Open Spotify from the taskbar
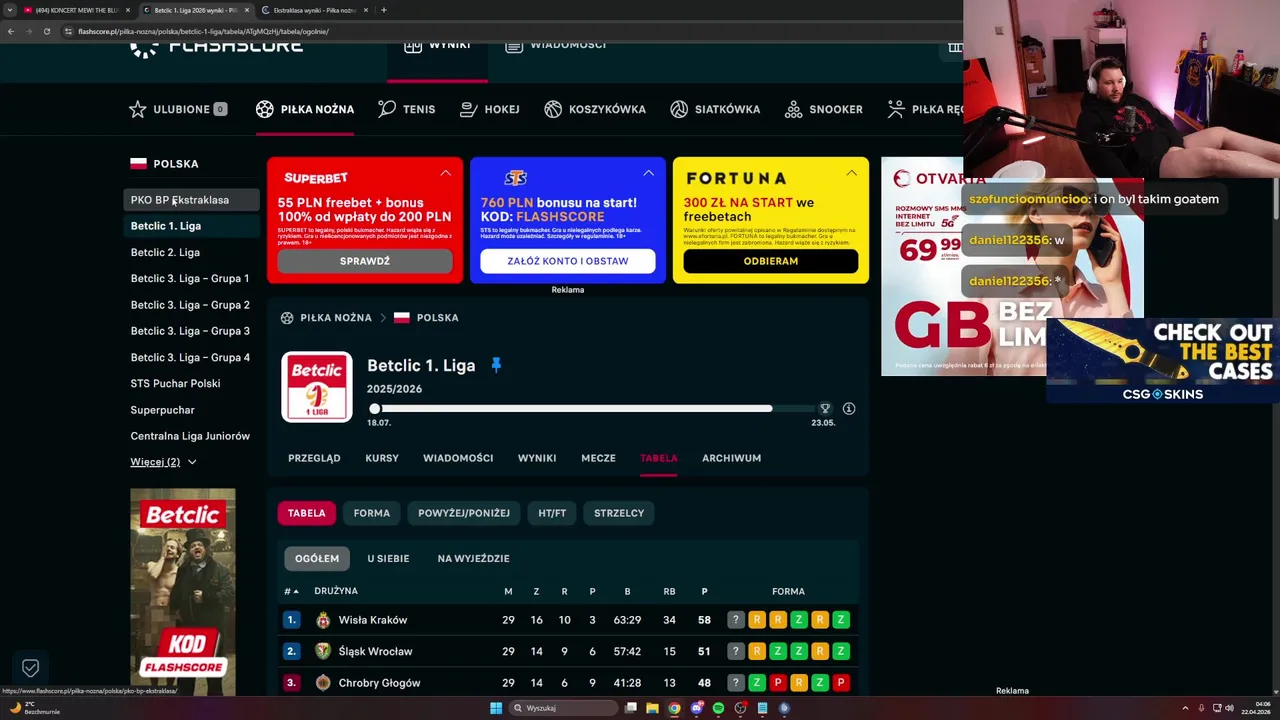The image size is (1280, 720). (x=718, y=708)
